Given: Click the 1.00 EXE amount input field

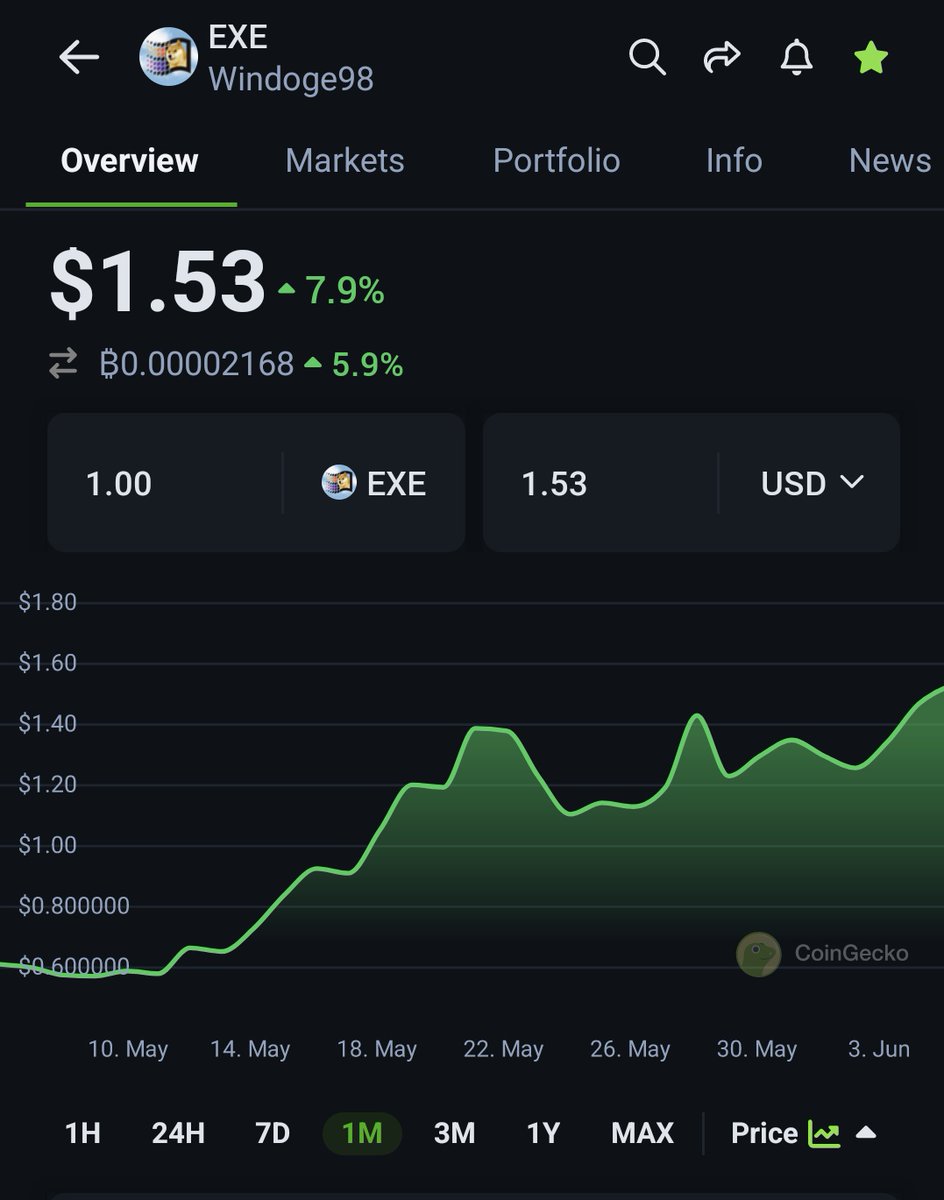Looking at the screenshot, I should tap(120, 483).
